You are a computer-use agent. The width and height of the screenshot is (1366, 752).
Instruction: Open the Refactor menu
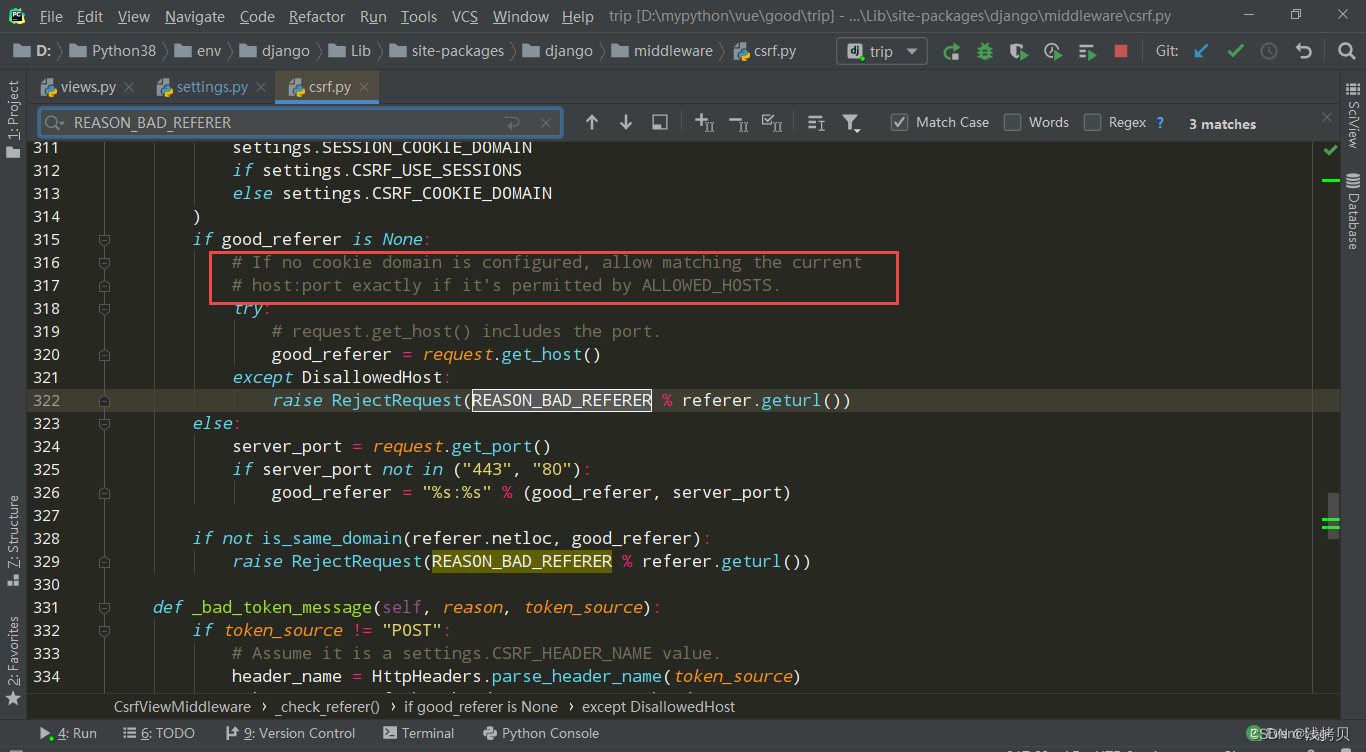point(317,17)
